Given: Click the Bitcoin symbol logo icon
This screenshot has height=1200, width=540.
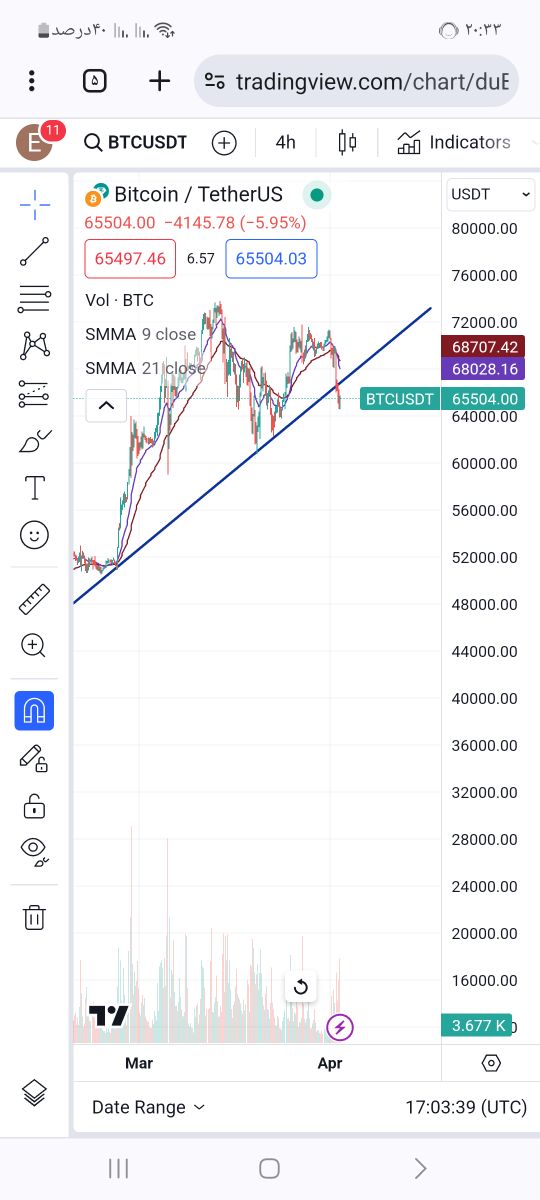Looking at the screenshot, I should tap(97, 194).
